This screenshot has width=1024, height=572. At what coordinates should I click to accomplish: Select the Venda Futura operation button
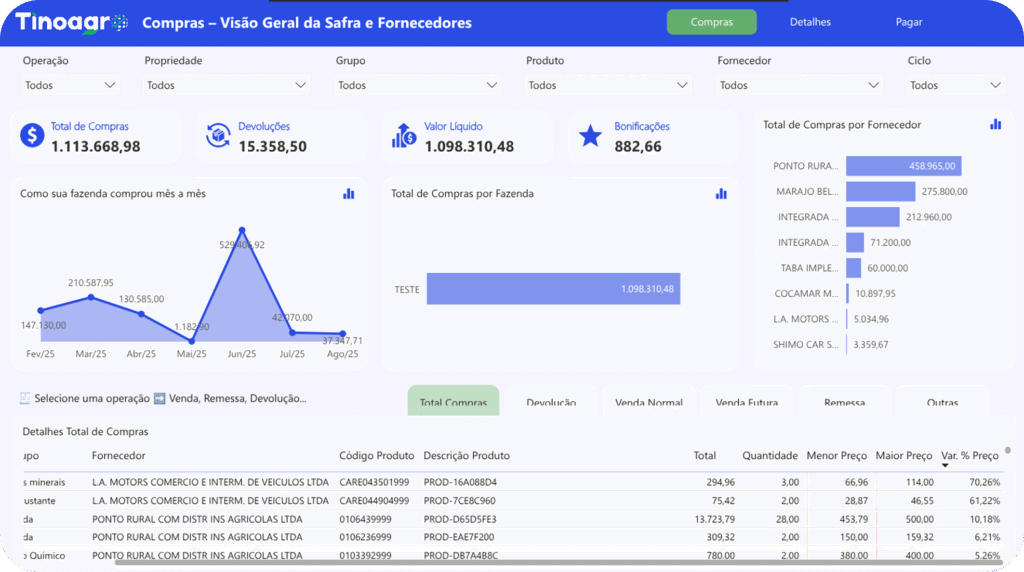(746, 402)
